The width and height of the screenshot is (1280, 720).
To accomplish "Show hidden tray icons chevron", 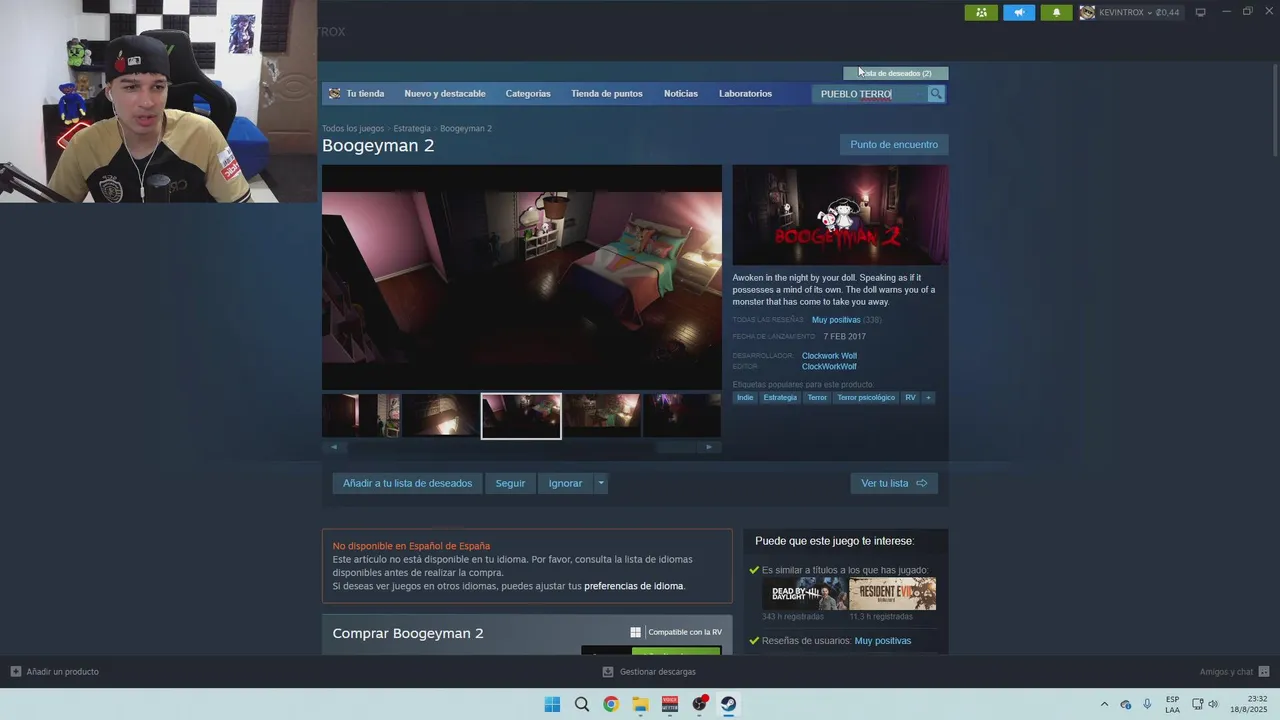I will [1104, 704].
